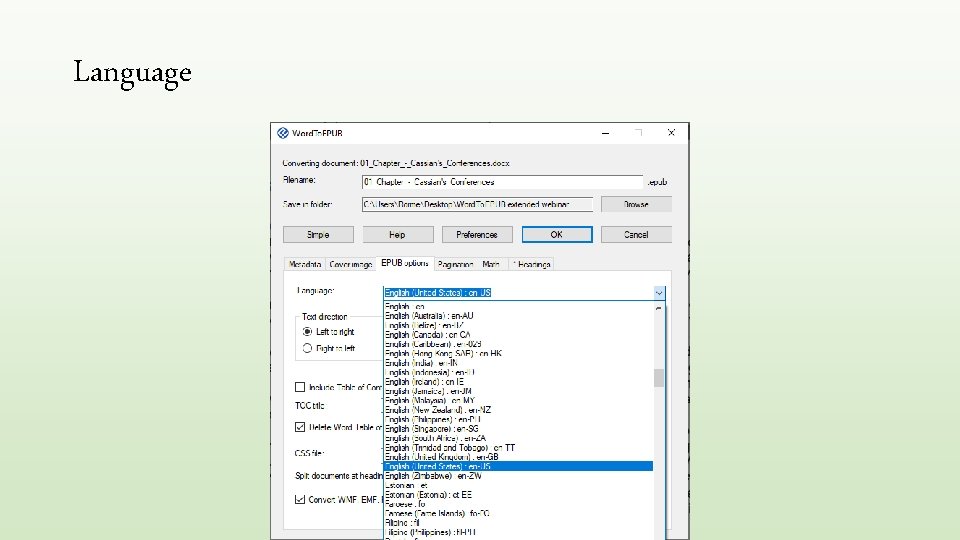Screen dimensions: 960x540
Task: Select the EPUB options tab
Action: coord(405,263)
